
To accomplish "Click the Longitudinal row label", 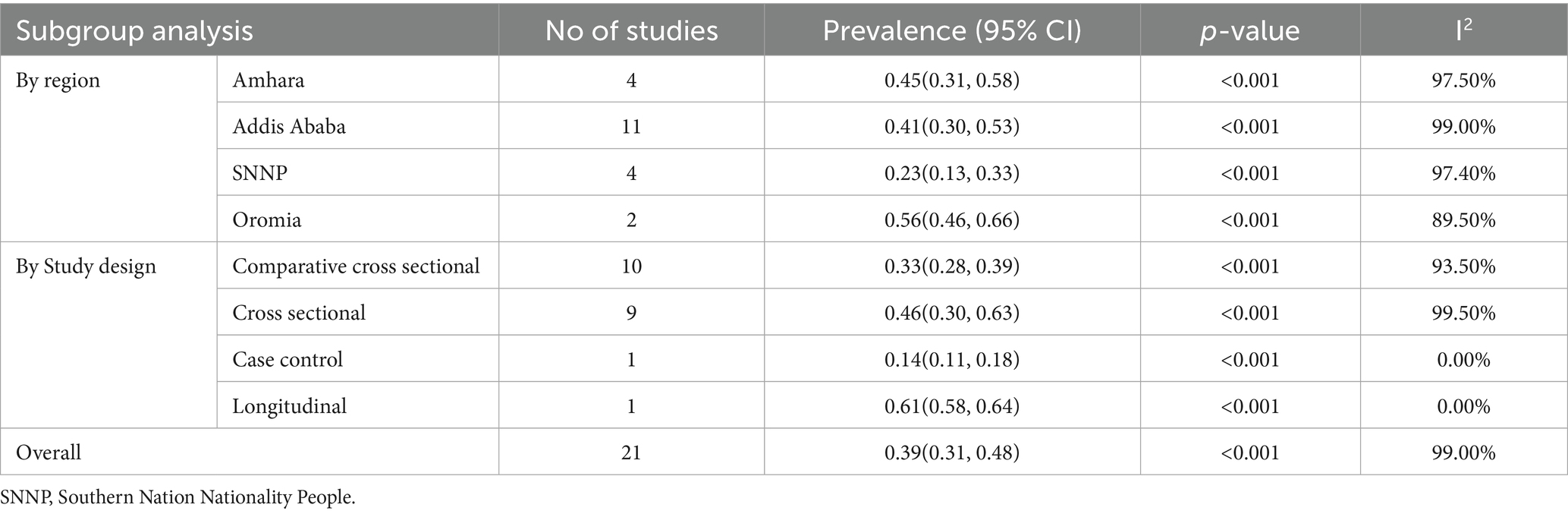I will pos(290,406).
